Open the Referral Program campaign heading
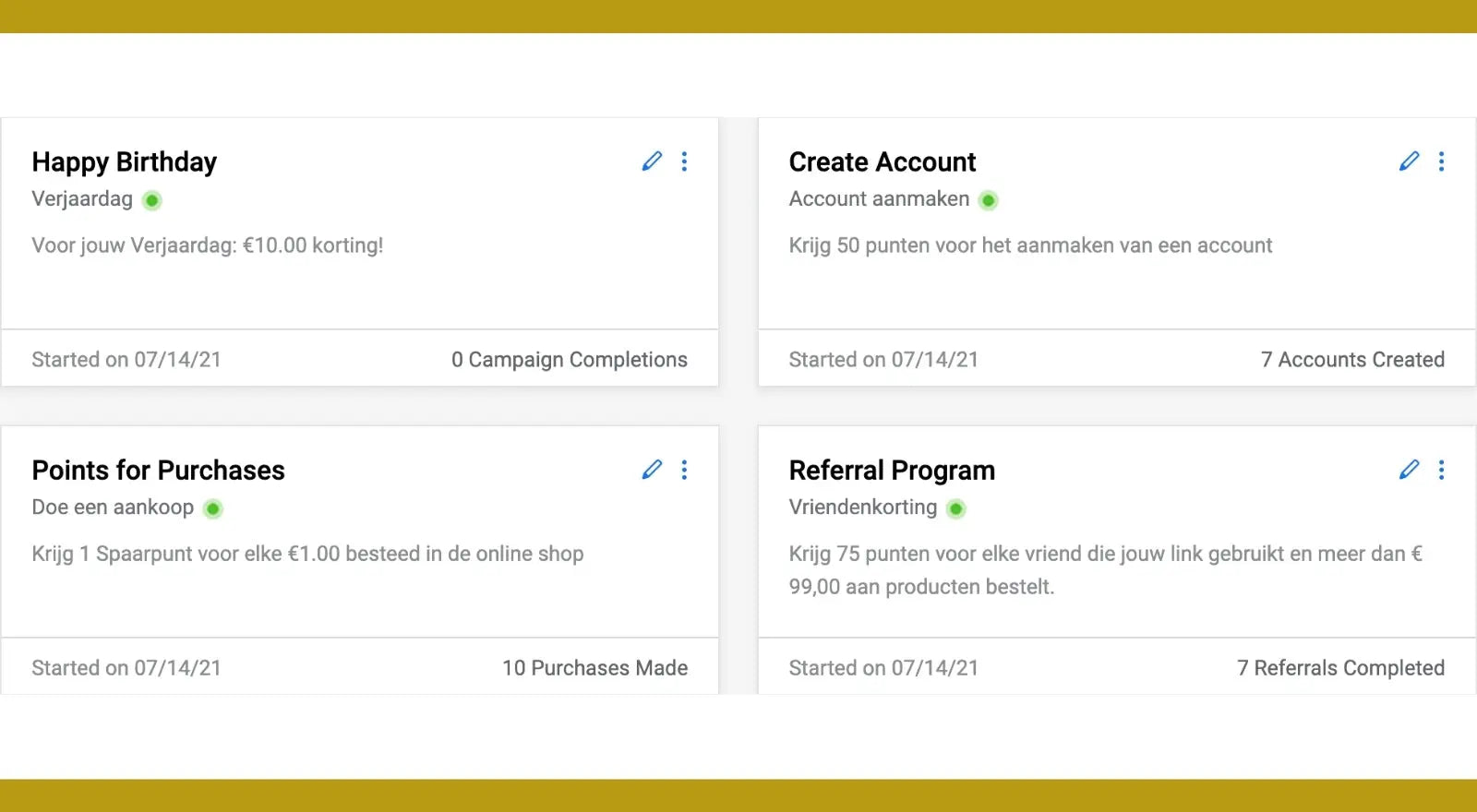The image size is (1477, 812). pyautogui.click(x=892, y=471)
